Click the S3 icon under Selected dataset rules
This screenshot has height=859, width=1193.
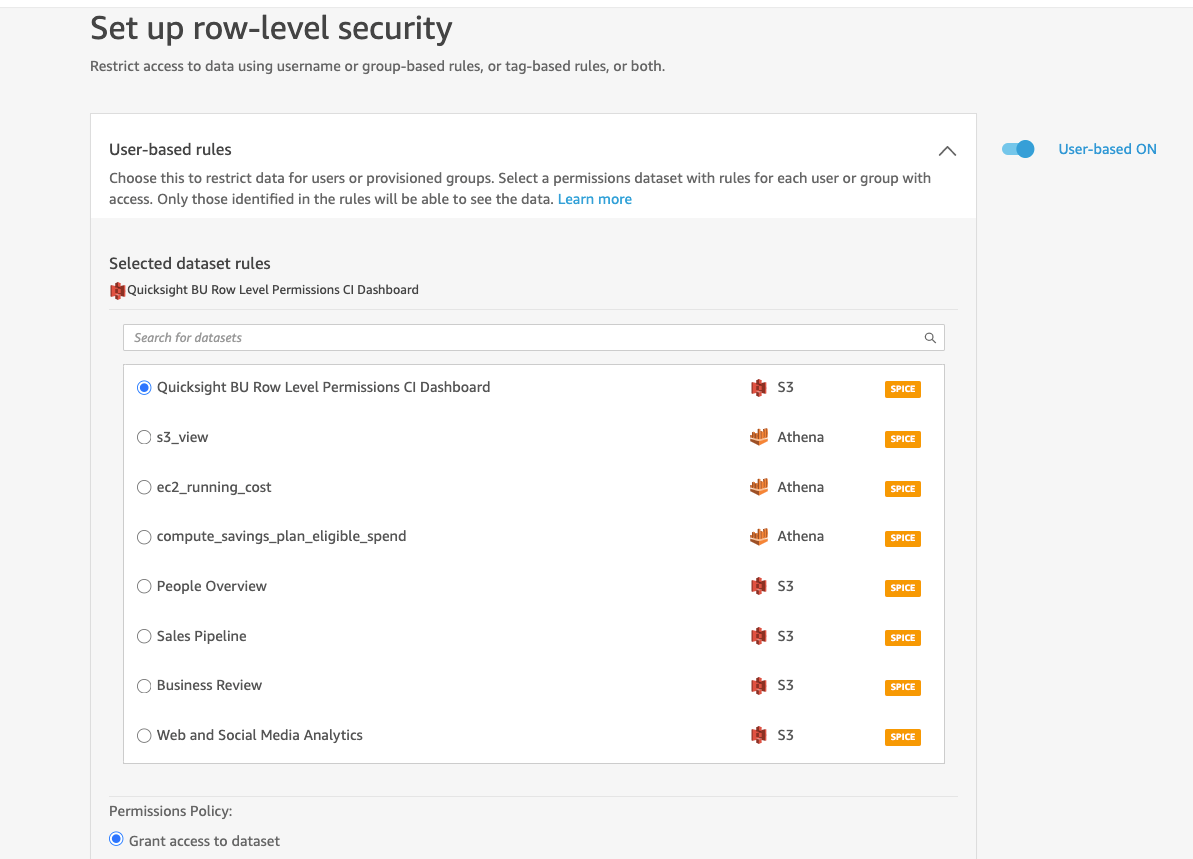click(x=118, y=291)
